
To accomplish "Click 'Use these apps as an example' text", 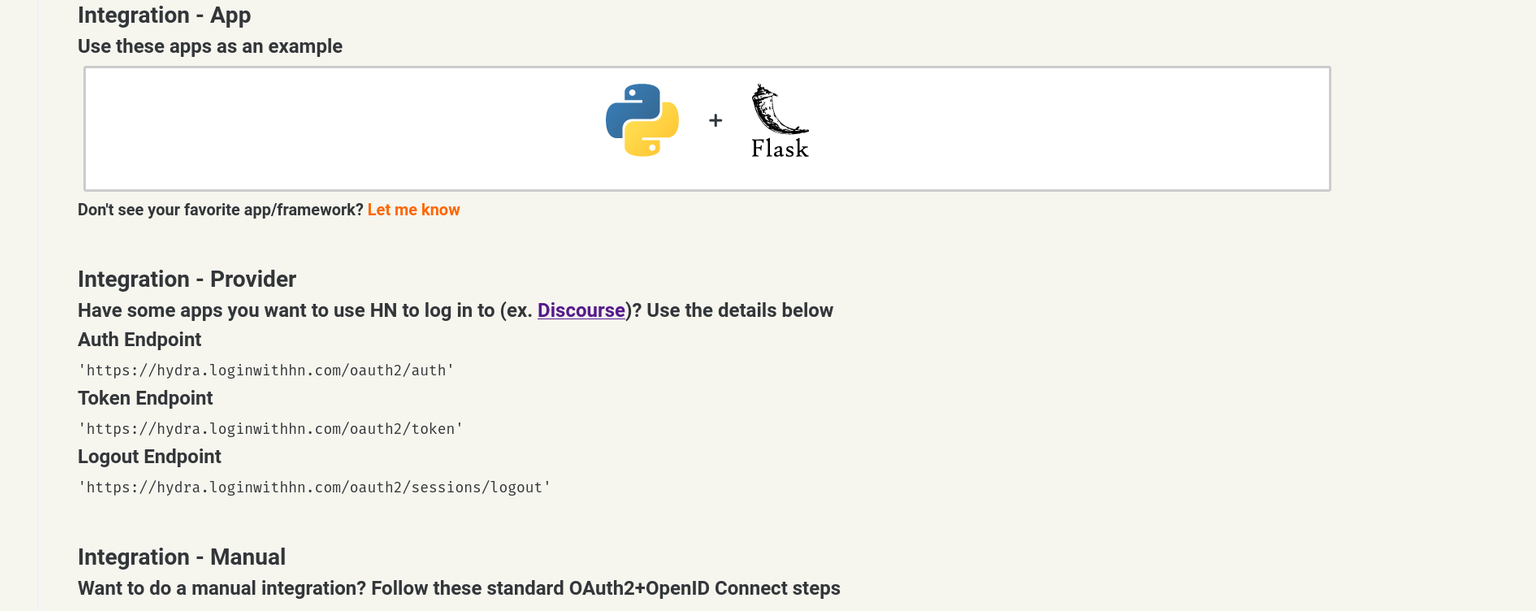I will coord(210,46).
